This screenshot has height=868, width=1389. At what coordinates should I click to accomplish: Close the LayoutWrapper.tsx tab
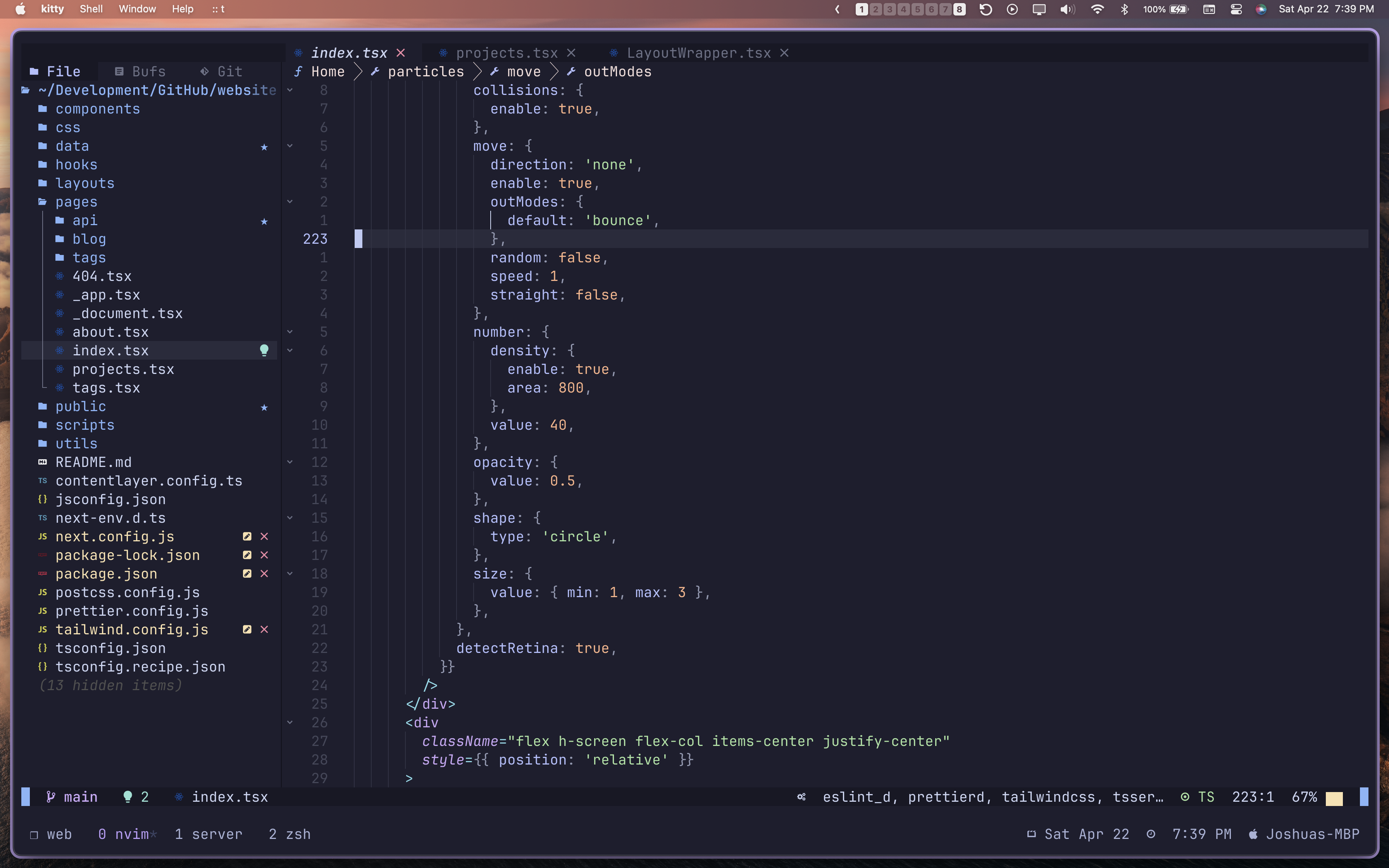(784, 53)
